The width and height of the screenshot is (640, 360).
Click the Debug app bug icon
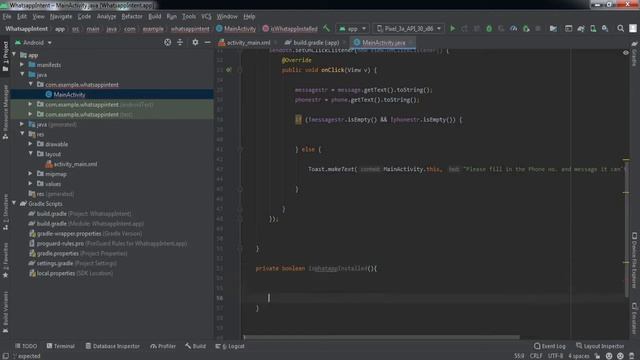click(x=489, y=29)
